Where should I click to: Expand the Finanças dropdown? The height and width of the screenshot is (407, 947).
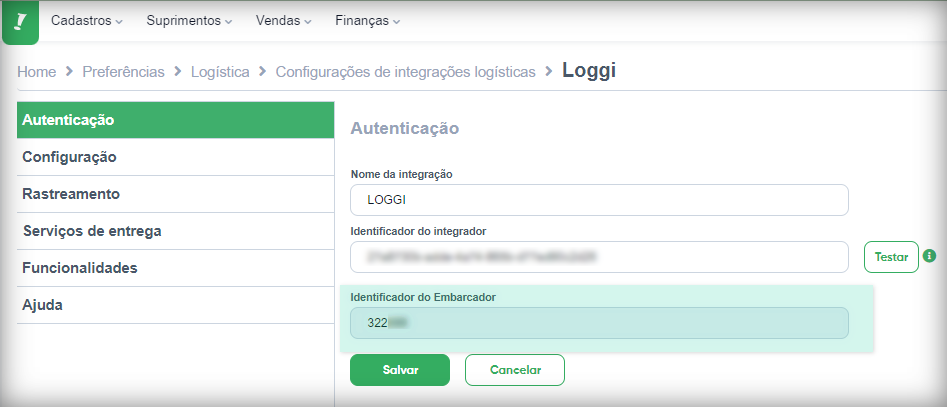pyautogui.click(x=367, y=21)
